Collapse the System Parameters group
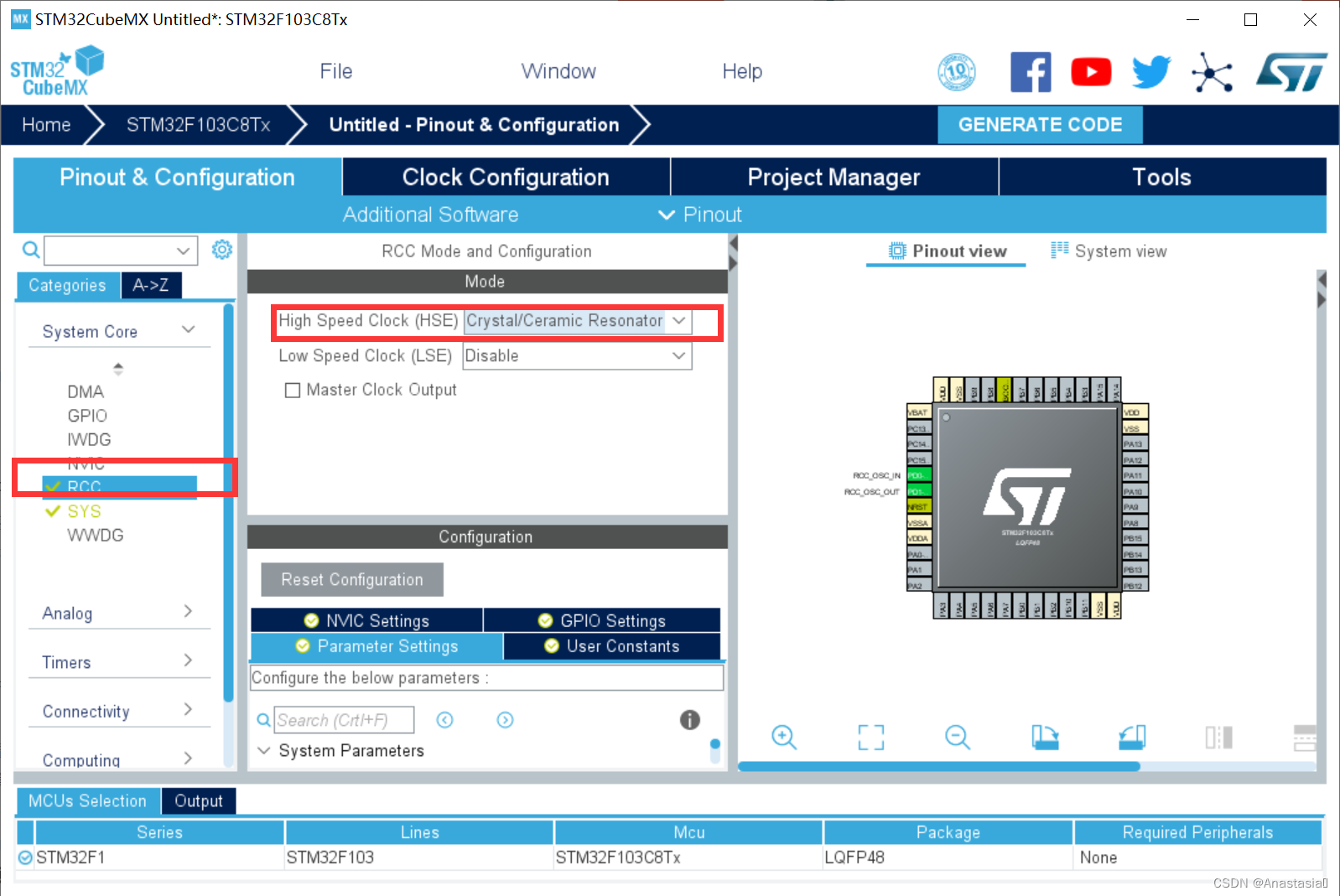The width and height of the screenshot is (1340, 896). tap(263, 750)
